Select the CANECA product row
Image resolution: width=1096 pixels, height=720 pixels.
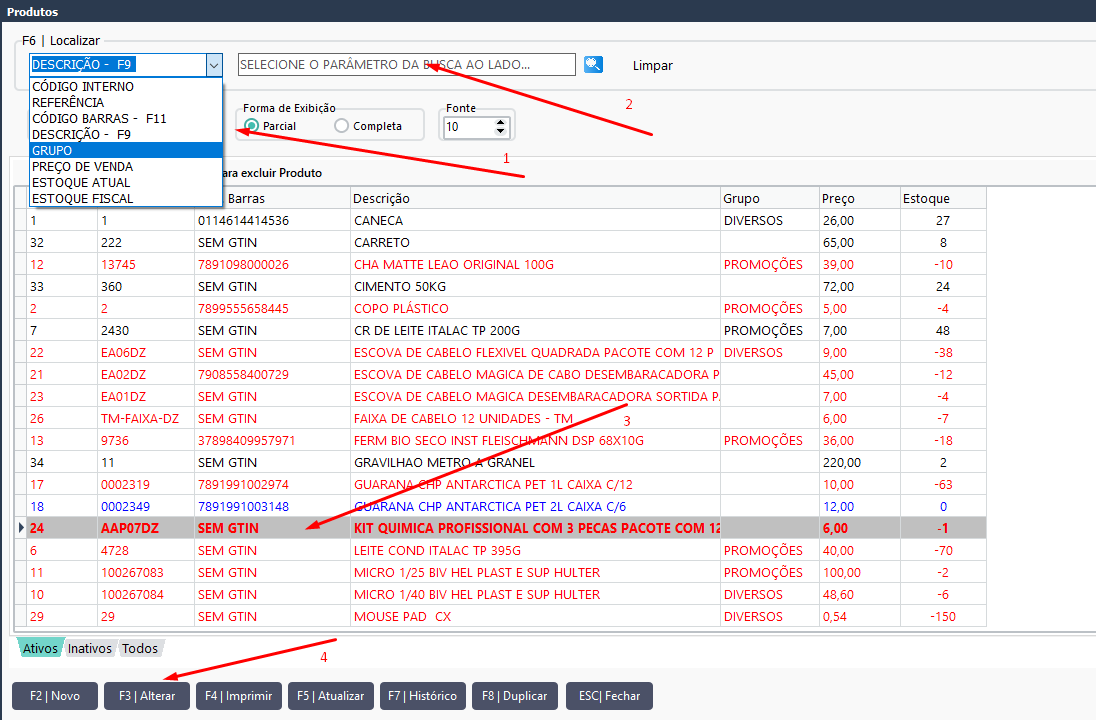pos(500,220)
